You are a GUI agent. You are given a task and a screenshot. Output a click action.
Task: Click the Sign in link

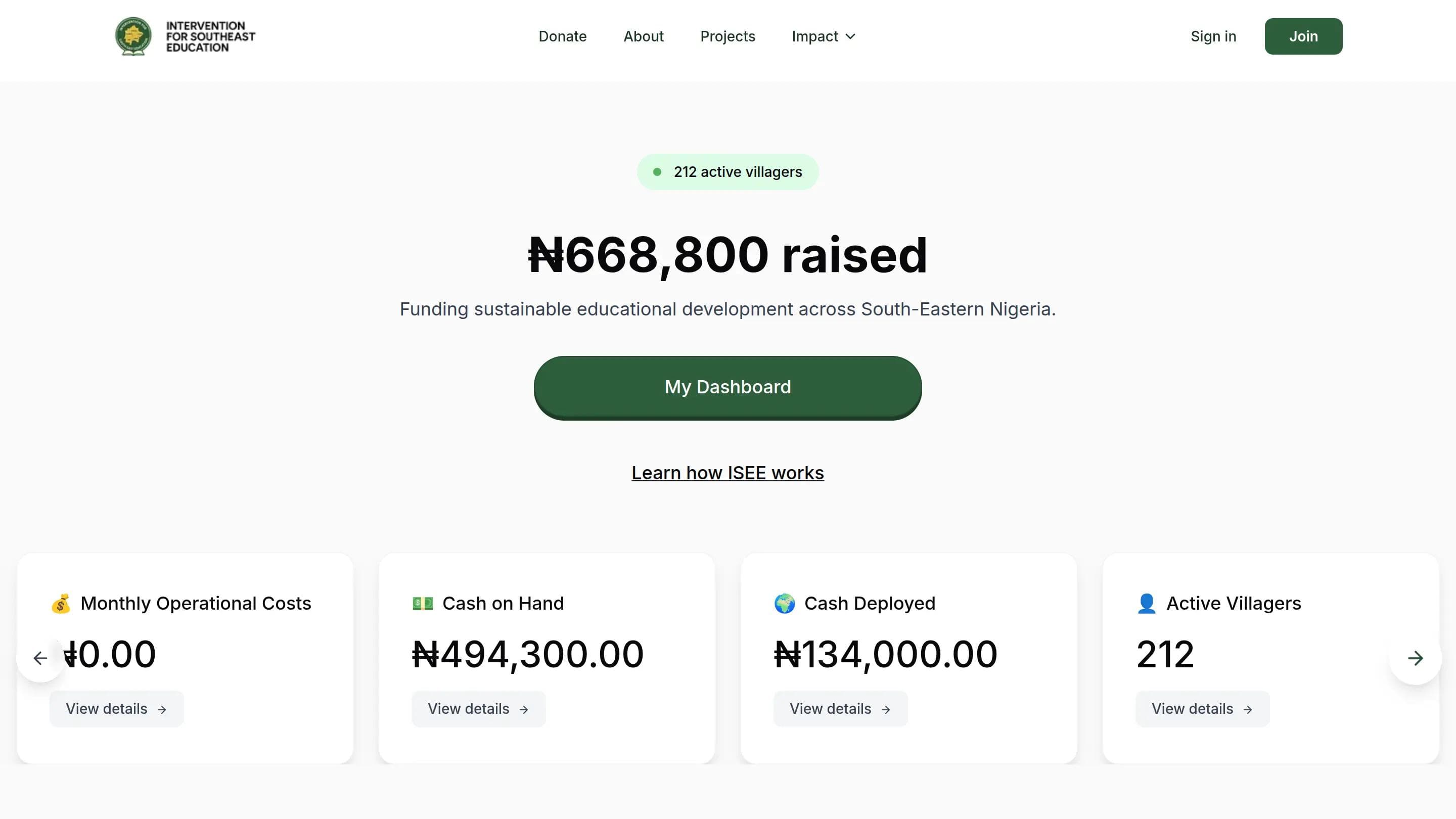[1213, 37]
